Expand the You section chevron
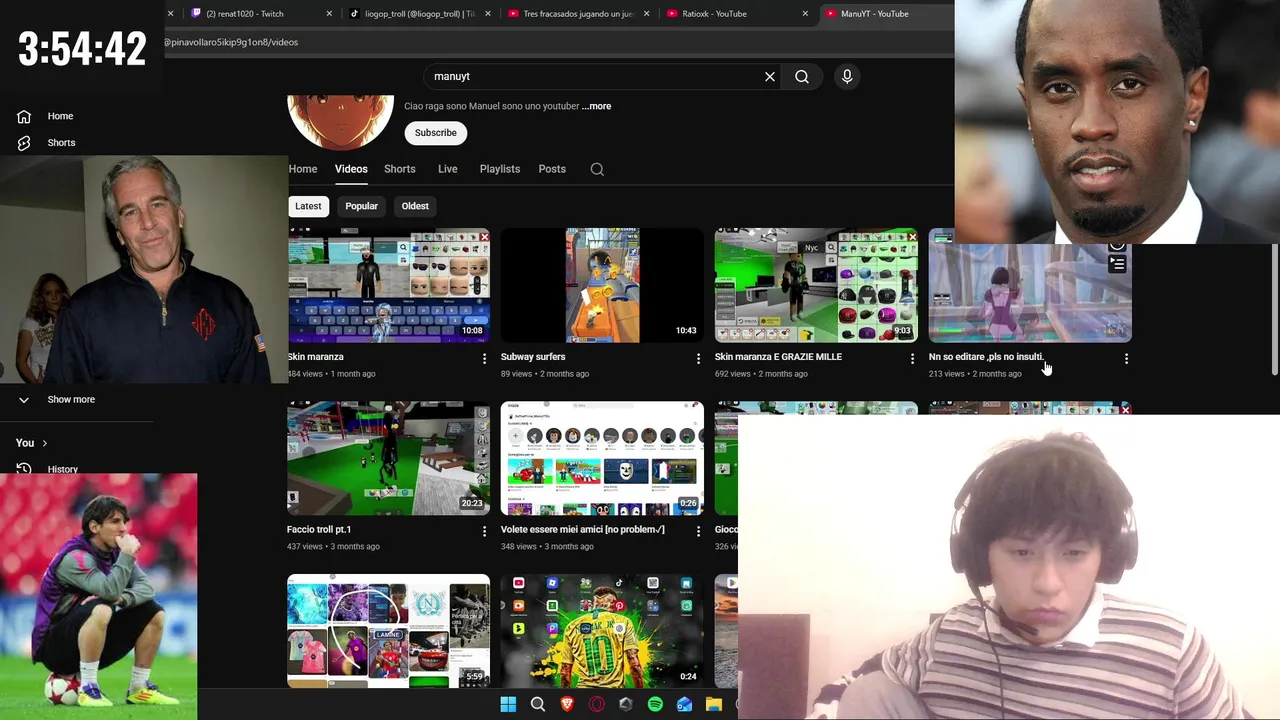The width and height of the screenshot is (1280, 720). (44, 443)
